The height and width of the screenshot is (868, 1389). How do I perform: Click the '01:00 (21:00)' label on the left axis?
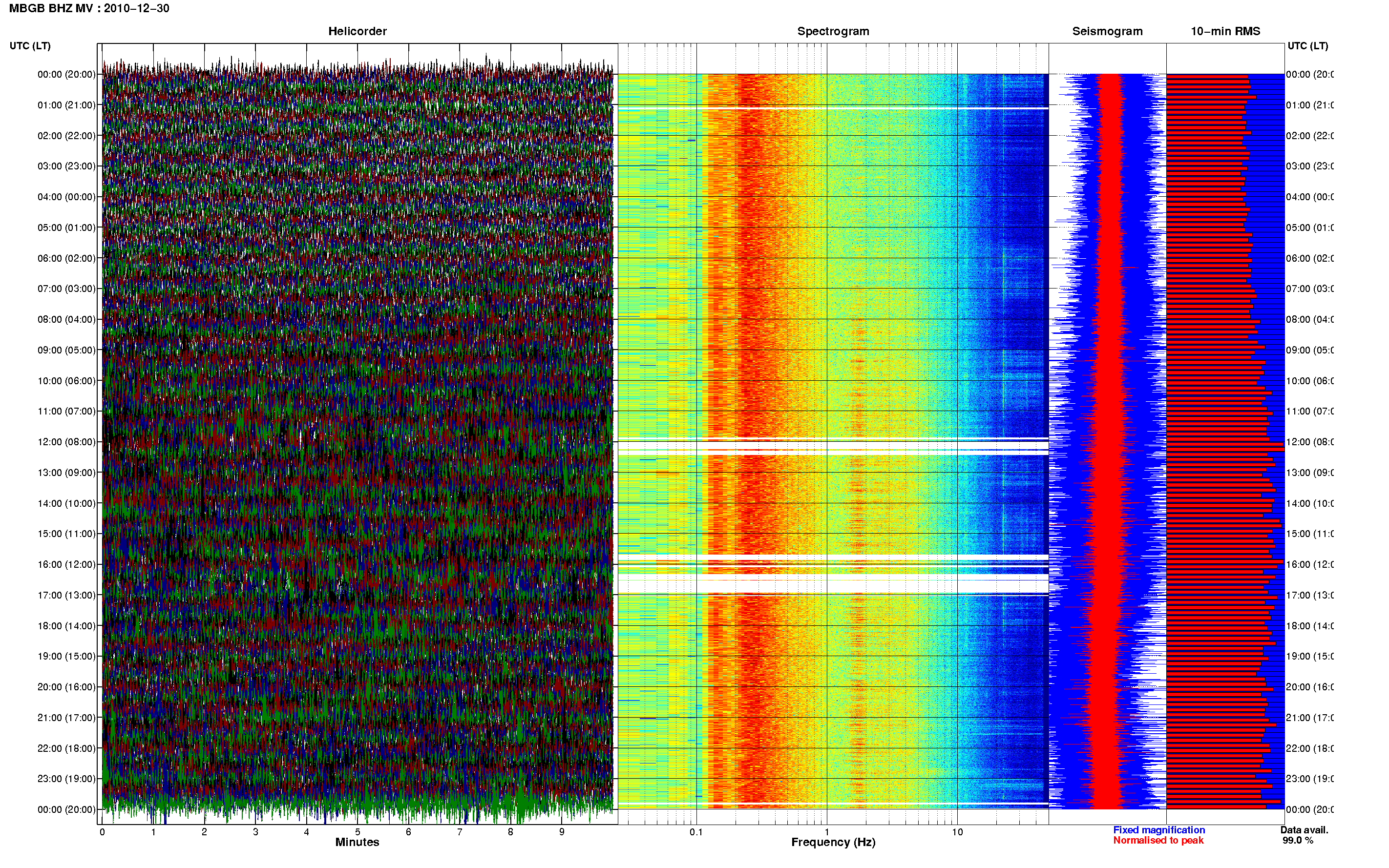[66, 105]
